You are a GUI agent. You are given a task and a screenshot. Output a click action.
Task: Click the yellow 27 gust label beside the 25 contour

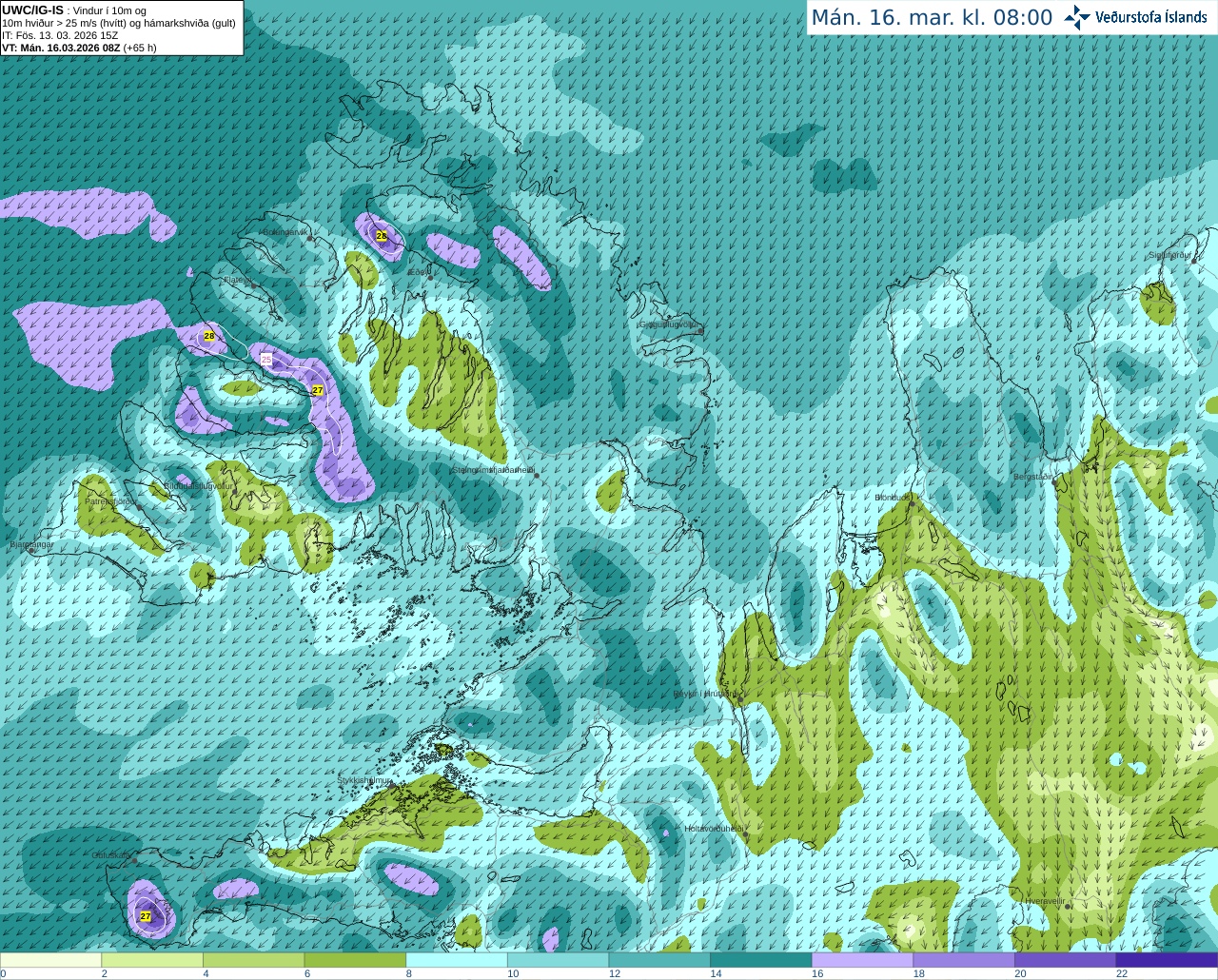(318, 390)
